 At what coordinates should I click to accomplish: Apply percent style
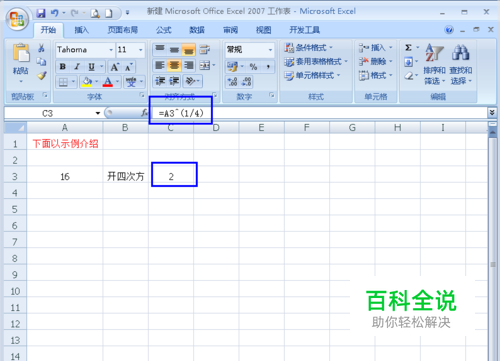click(x=253, y=66)
